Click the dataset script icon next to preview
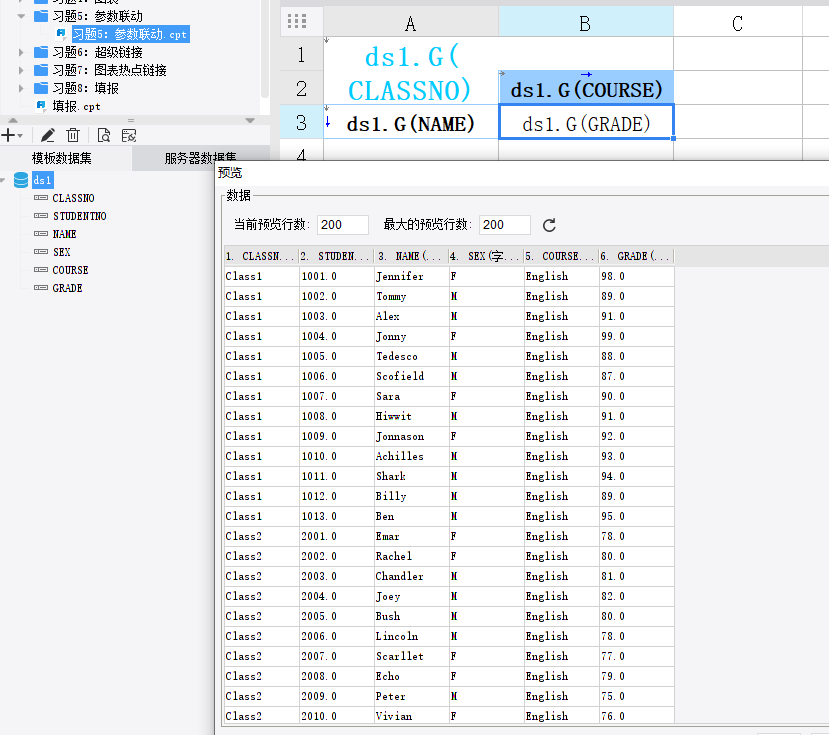This screenshot has width=829, height=735. pos(128,136)
